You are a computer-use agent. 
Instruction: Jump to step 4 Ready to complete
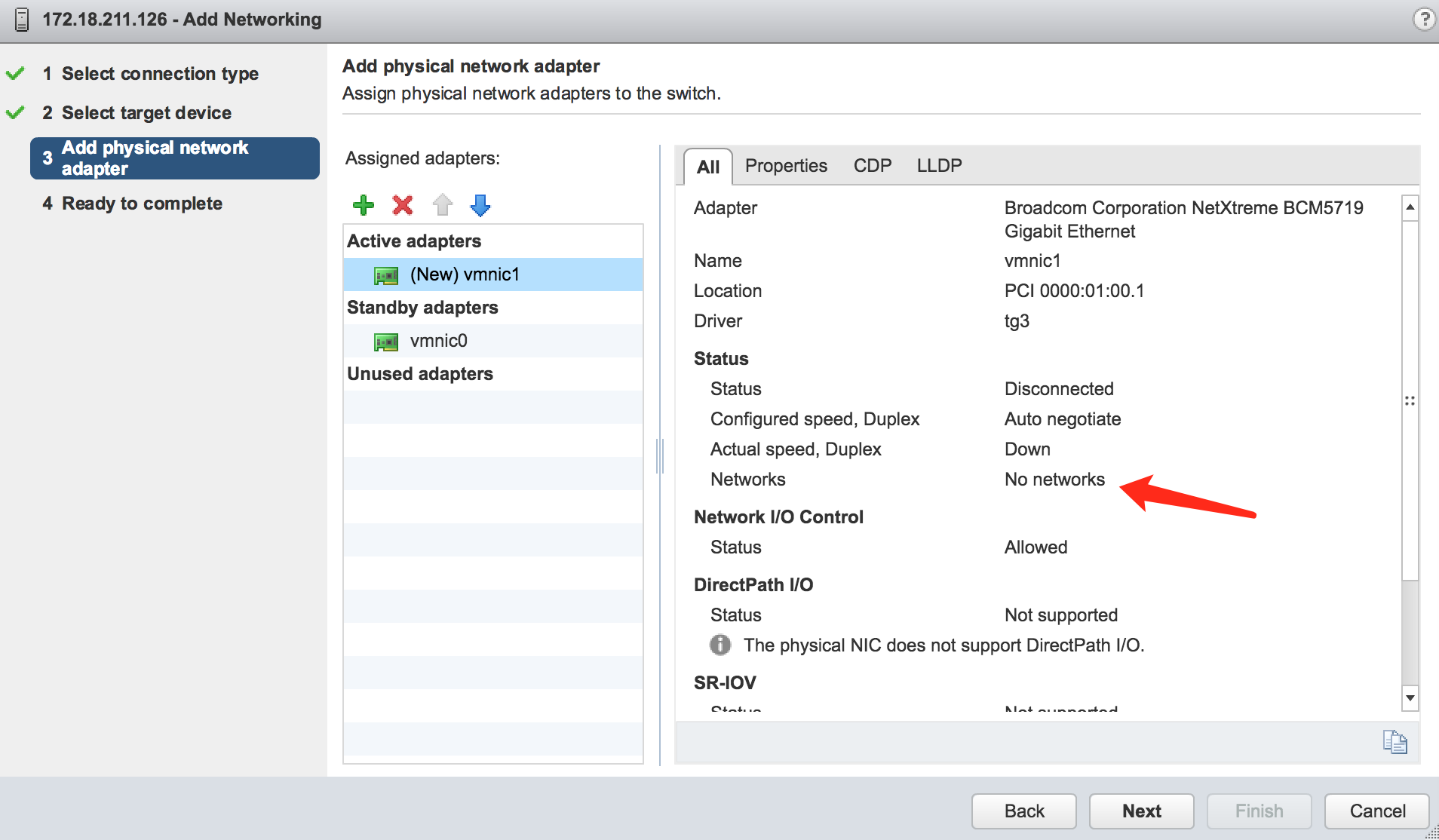click(143, 203)
